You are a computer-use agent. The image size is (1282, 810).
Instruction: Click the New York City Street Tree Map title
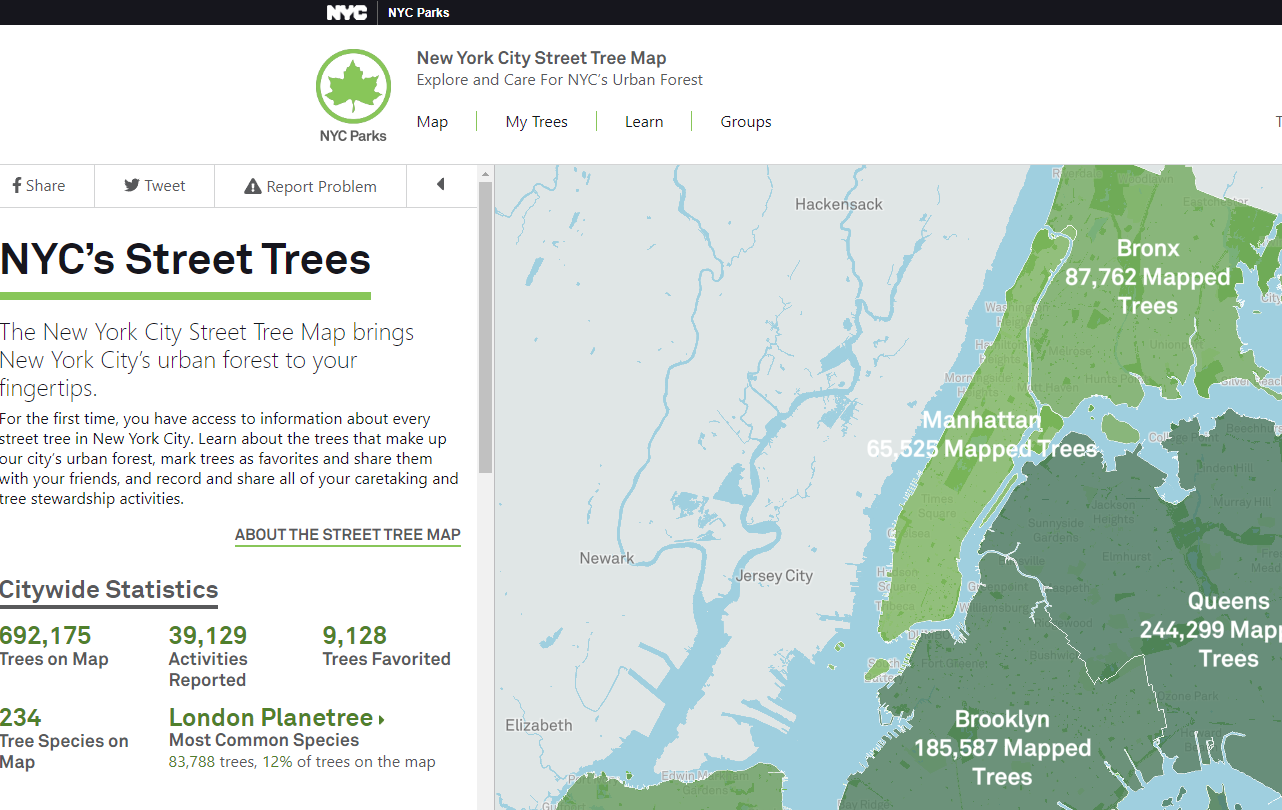(x=541, y=58)
